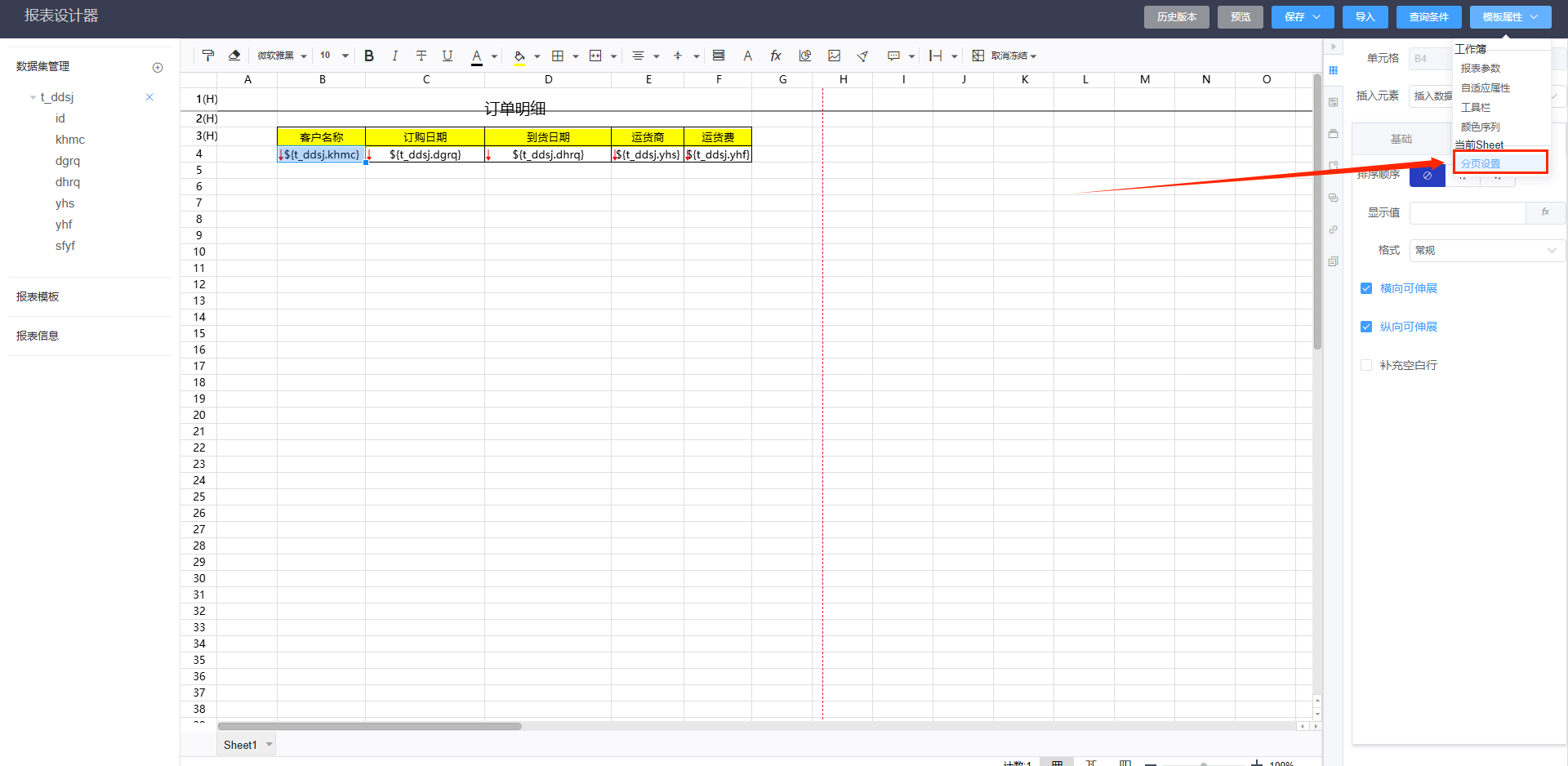Open the borders dropdown arrow

(576, 56)
